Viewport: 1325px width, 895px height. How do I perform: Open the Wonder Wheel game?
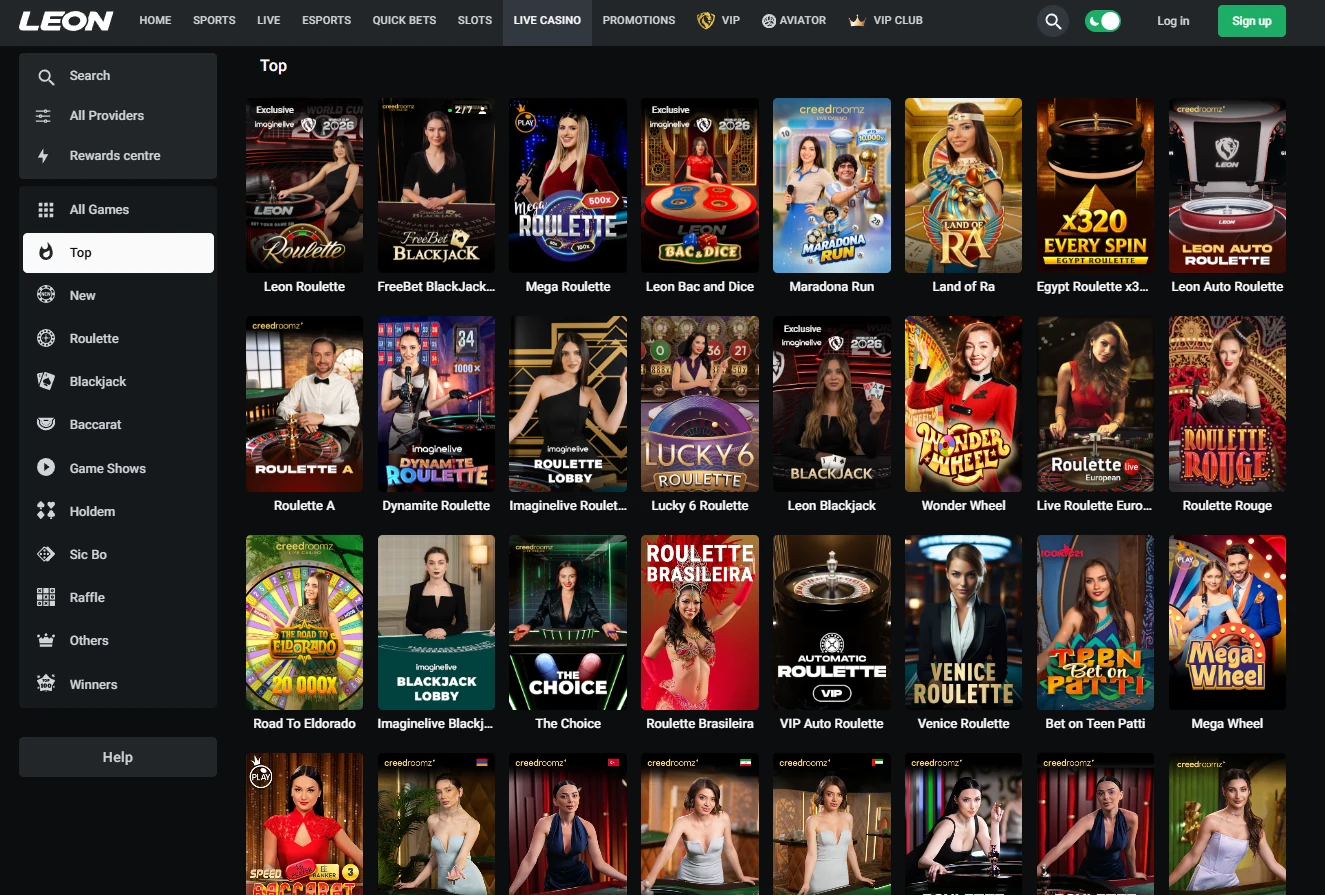point(964,404)
